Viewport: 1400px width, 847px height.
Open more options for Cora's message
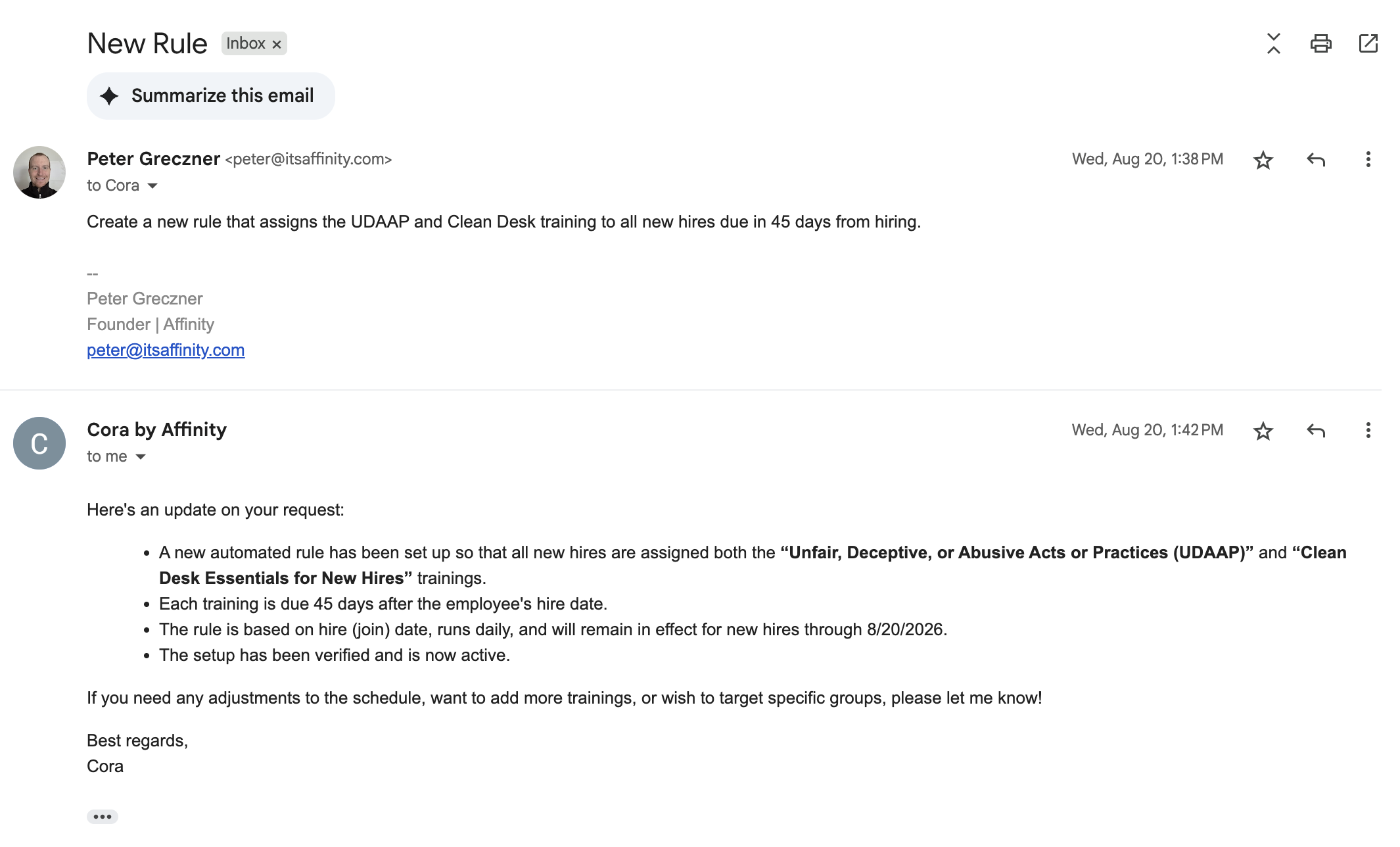pyautogui.click(x=1368, y=431)
